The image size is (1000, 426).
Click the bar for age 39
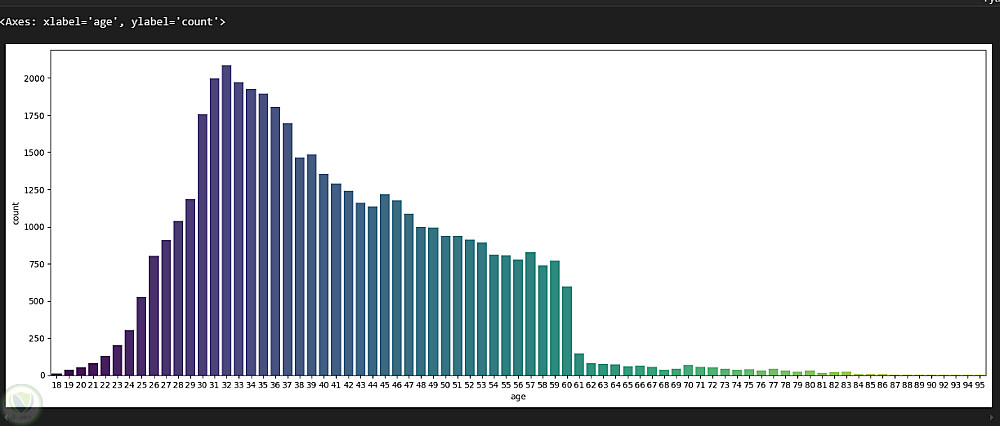tap(312, 265)
